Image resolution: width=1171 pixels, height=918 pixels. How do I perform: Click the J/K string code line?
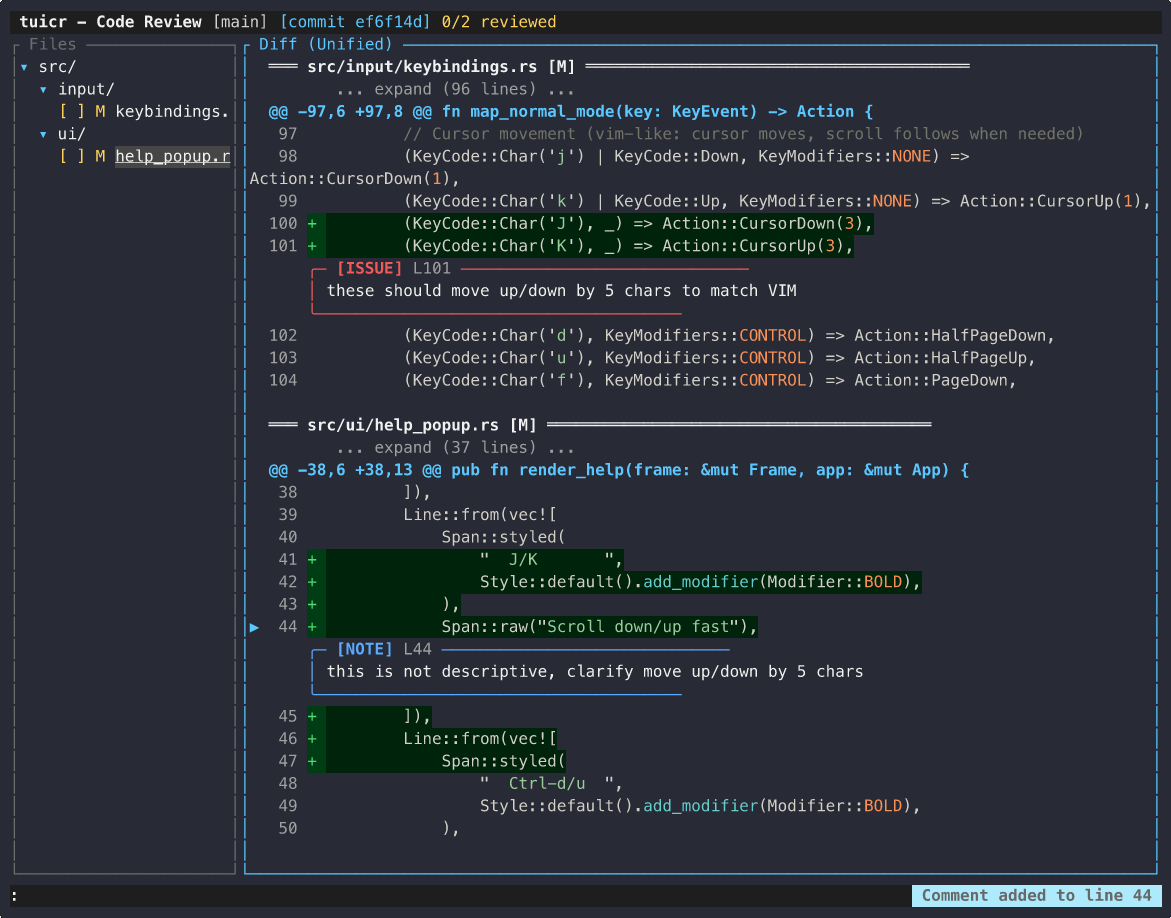pyautogui.click(x=552, y=559)
